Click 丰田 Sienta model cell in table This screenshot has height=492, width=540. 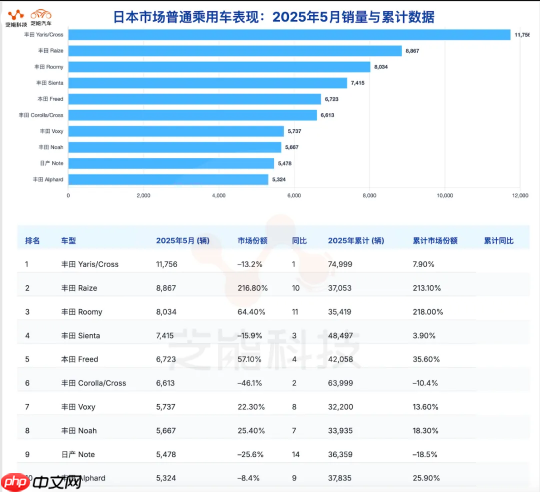(x=81, y=336)
